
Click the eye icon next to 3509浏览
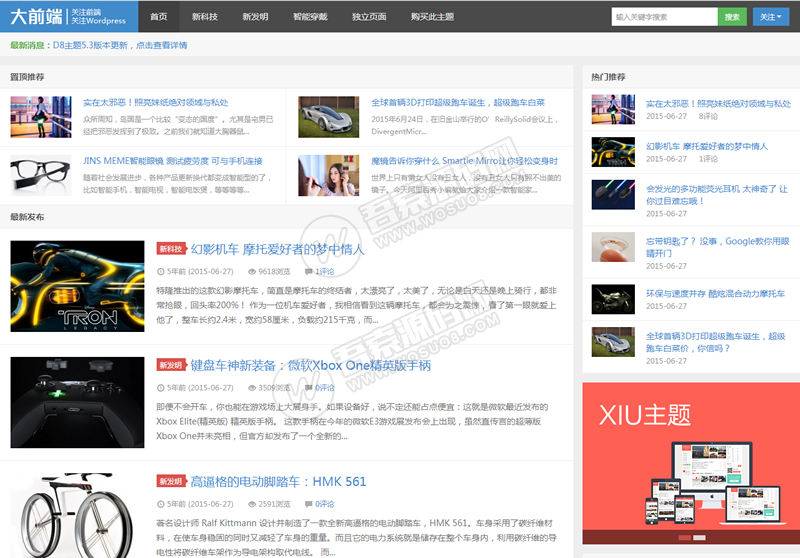click(x=252, y=388)
